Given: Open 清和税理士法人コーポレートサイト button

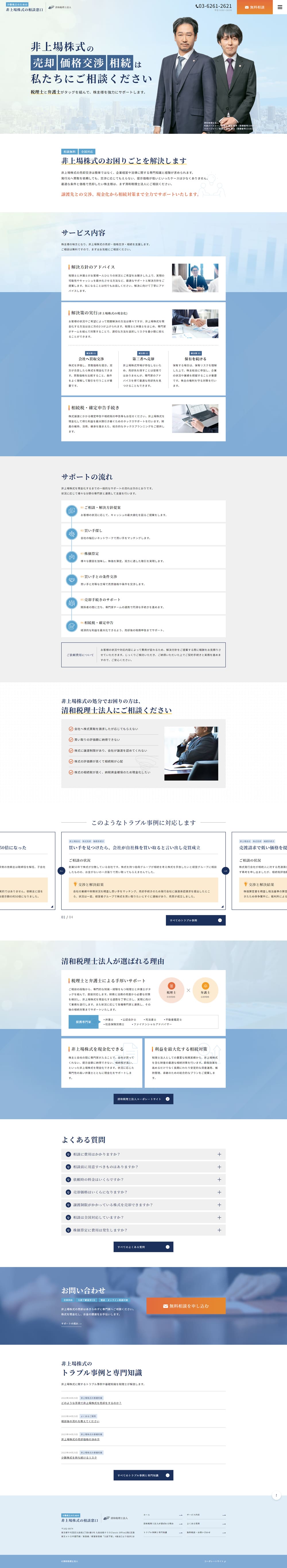Looking at the screenshot, I should [143, 1099].
